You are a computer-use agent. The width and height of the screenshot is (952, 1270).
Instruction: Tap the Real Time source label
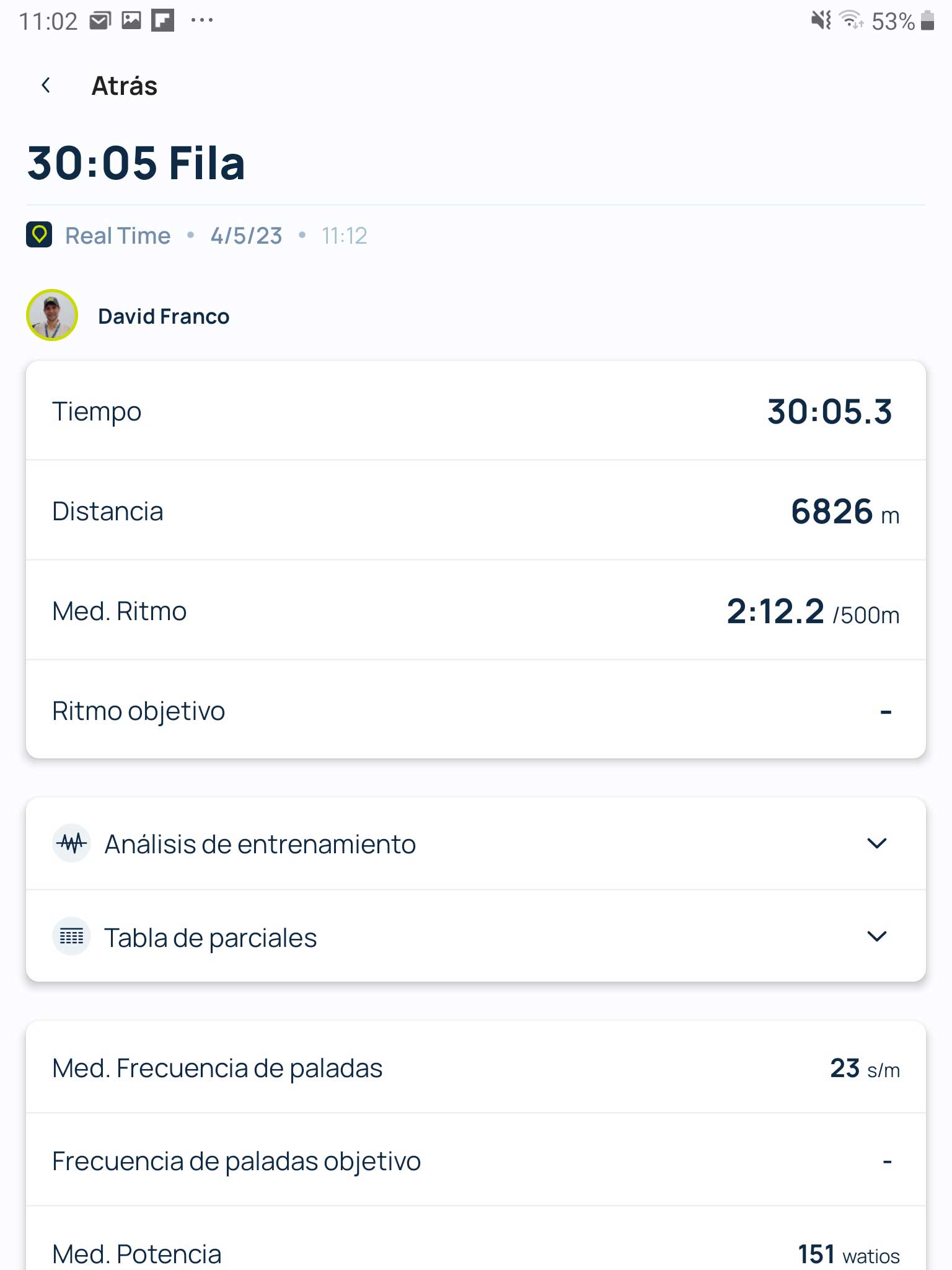[x=118, y=236]
